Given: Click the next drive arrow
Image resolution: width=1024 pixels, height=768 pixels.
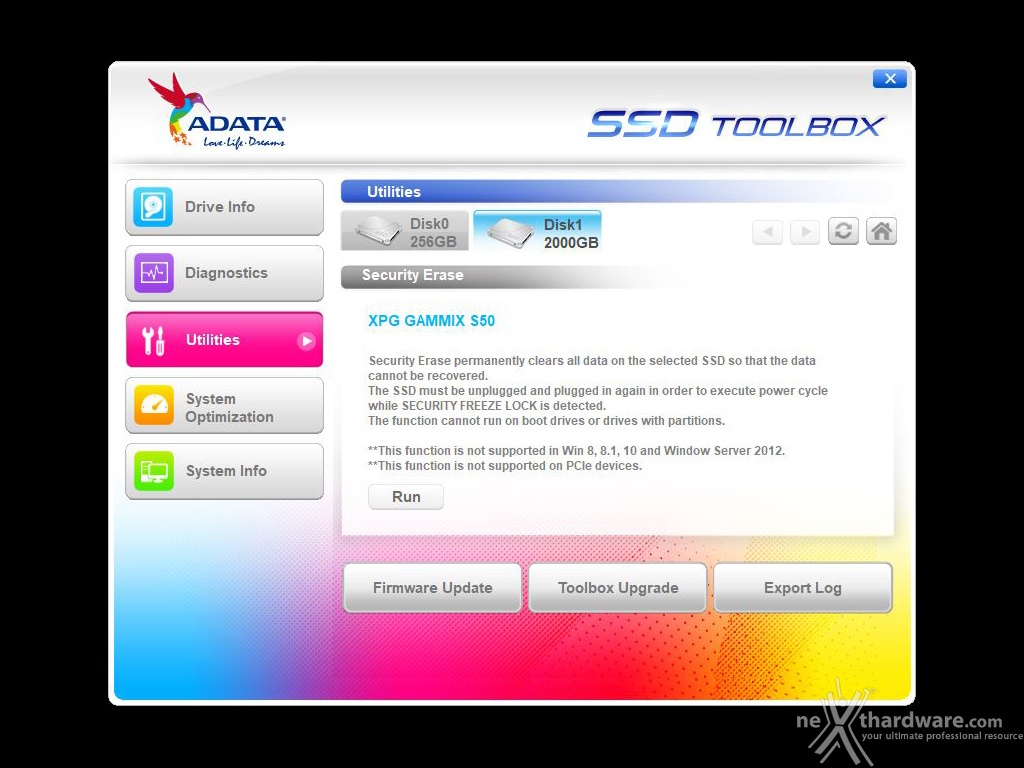Looking at the screenshot, I should point(805,231).
